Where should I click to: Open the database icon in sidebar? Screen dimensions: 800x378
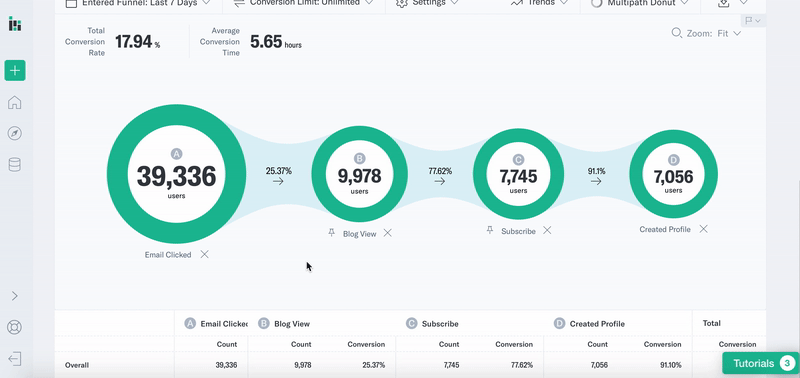(x=15, y=165)
